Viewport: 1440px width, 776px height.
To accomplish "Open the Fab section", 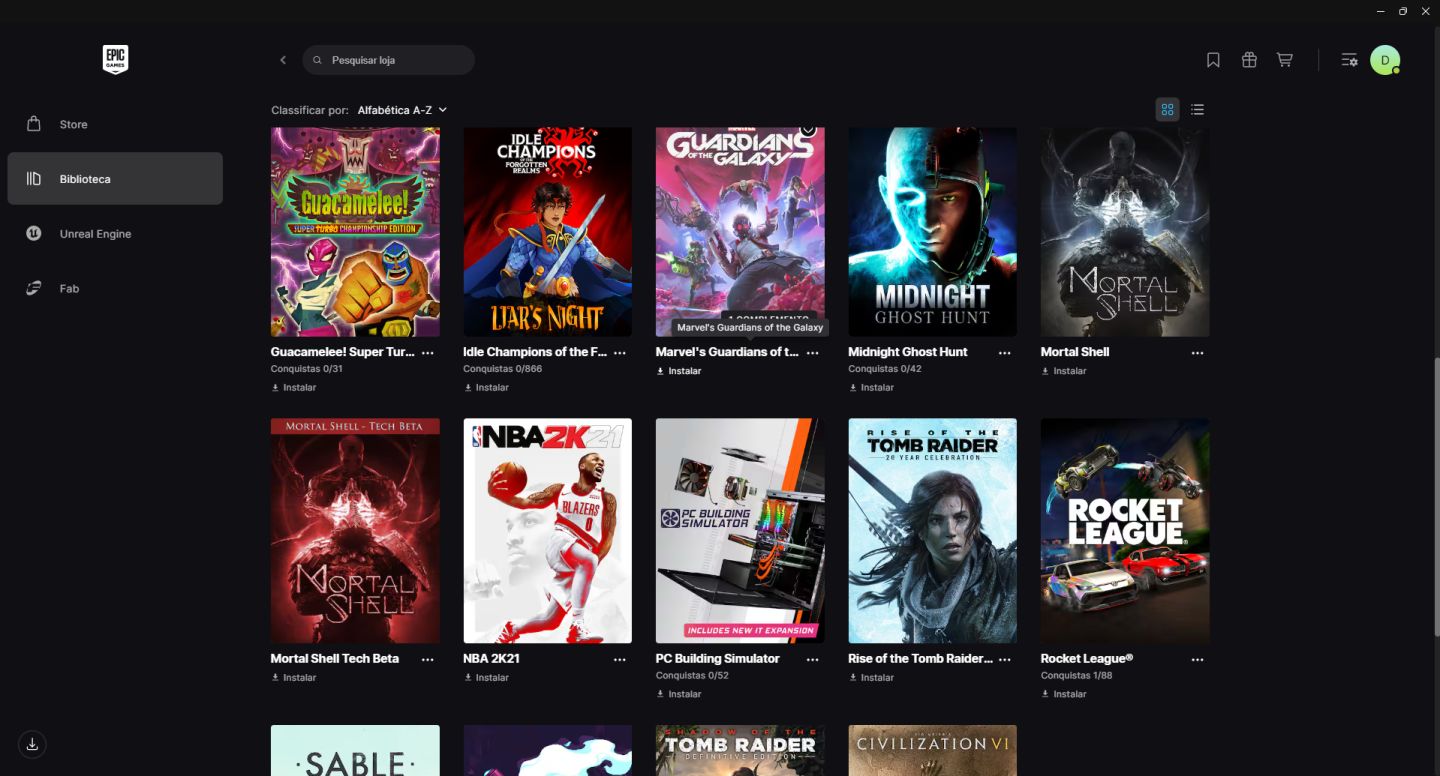I will (115, 288).
